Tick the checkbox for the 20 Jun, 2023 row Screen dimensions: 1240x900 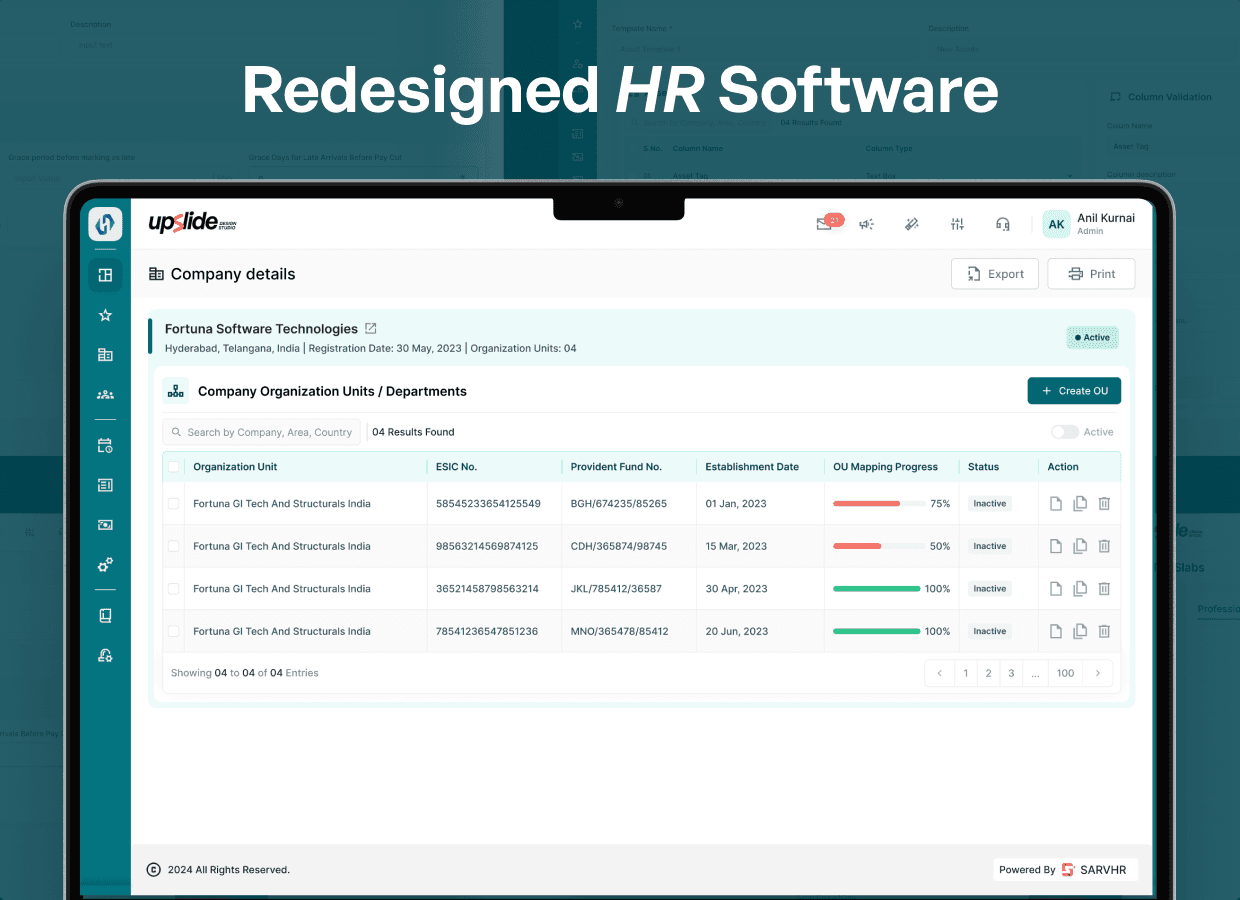coord(174,631)
